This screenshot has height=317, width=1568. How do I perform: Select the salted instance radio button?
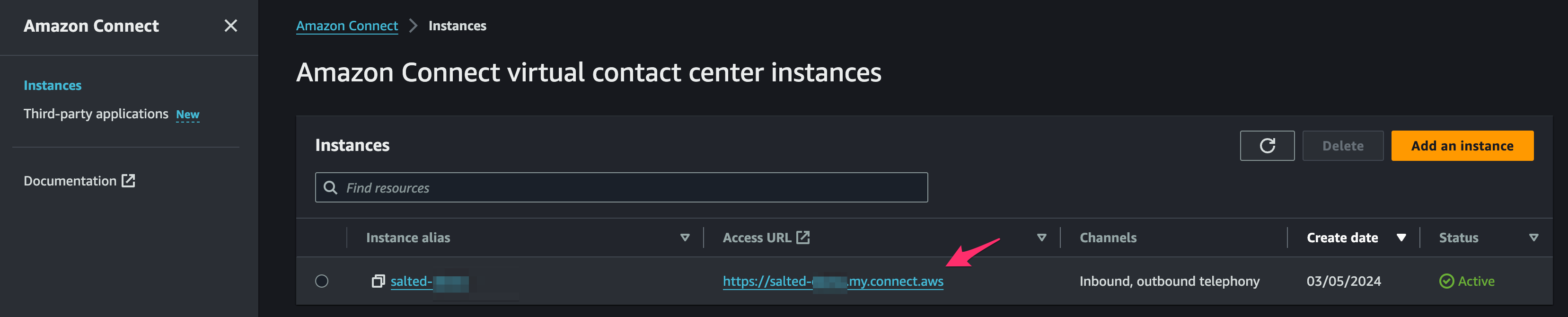322,281
